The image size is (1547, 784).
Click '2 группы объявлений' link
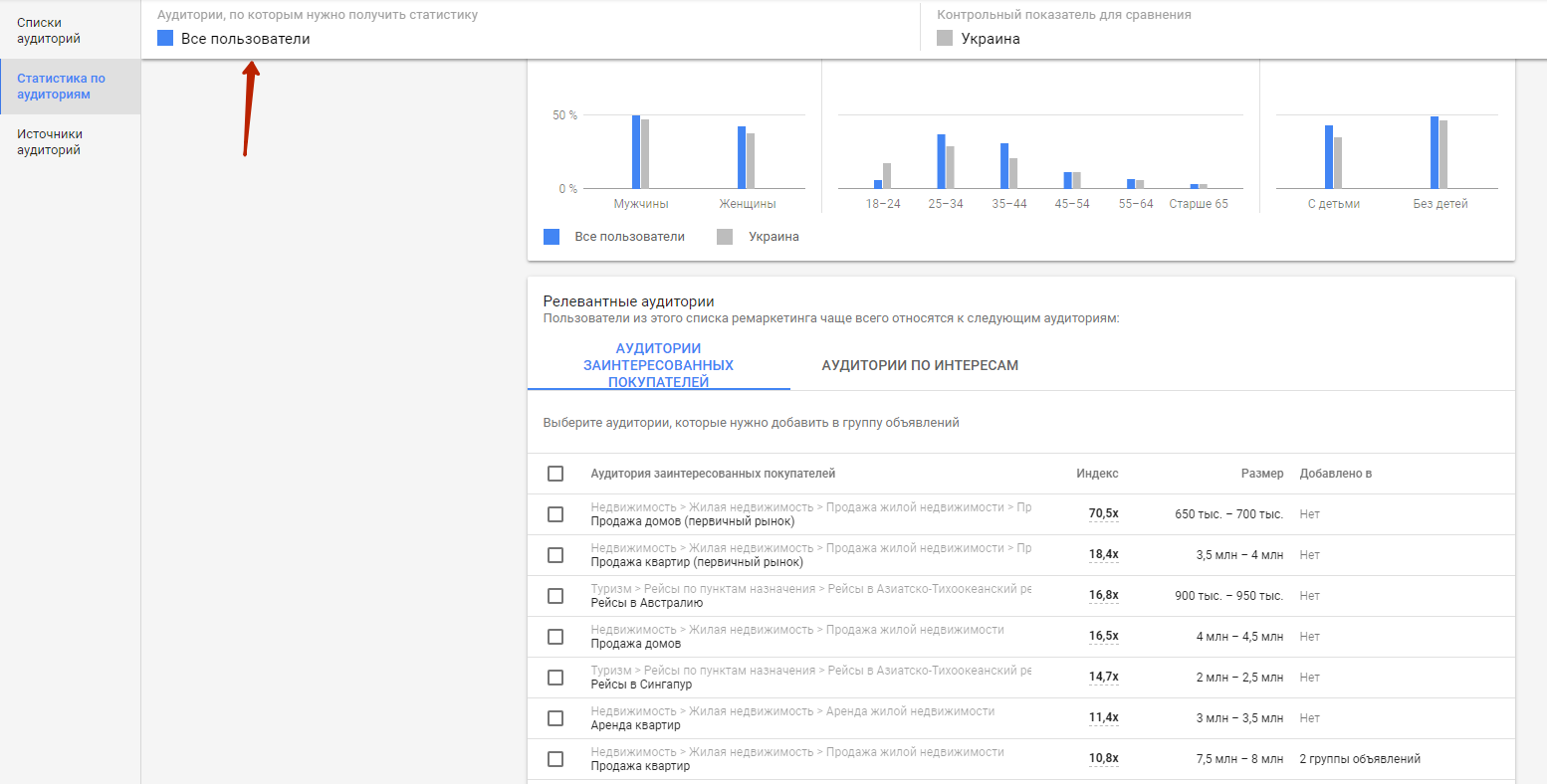coord(1359,759)
